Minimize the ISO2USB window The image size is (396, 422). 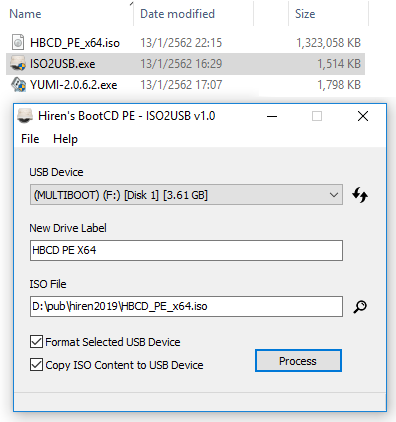tap(272, 116)
